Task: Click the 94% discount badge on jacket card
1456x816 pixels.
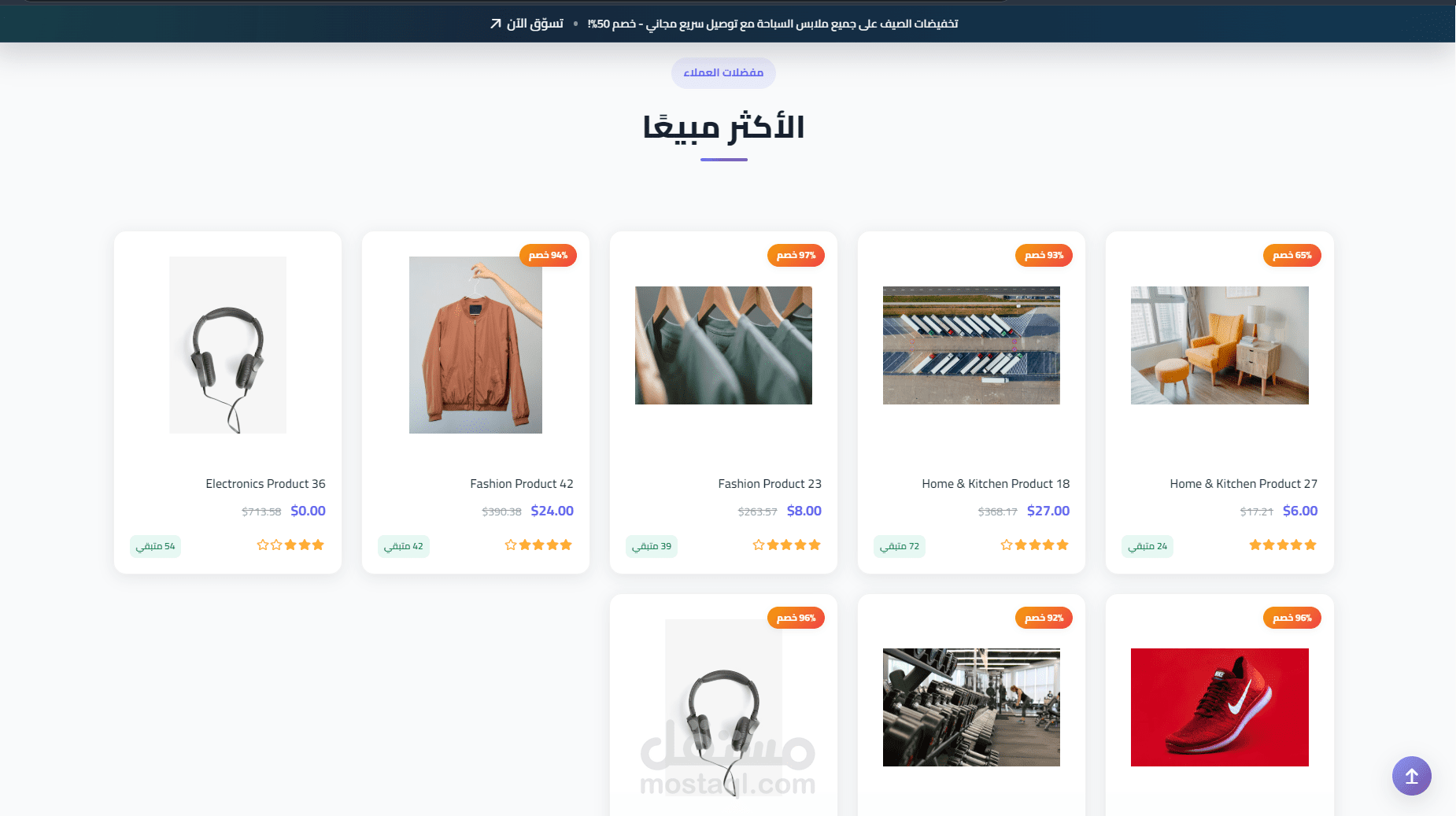Action: (548, 255)
